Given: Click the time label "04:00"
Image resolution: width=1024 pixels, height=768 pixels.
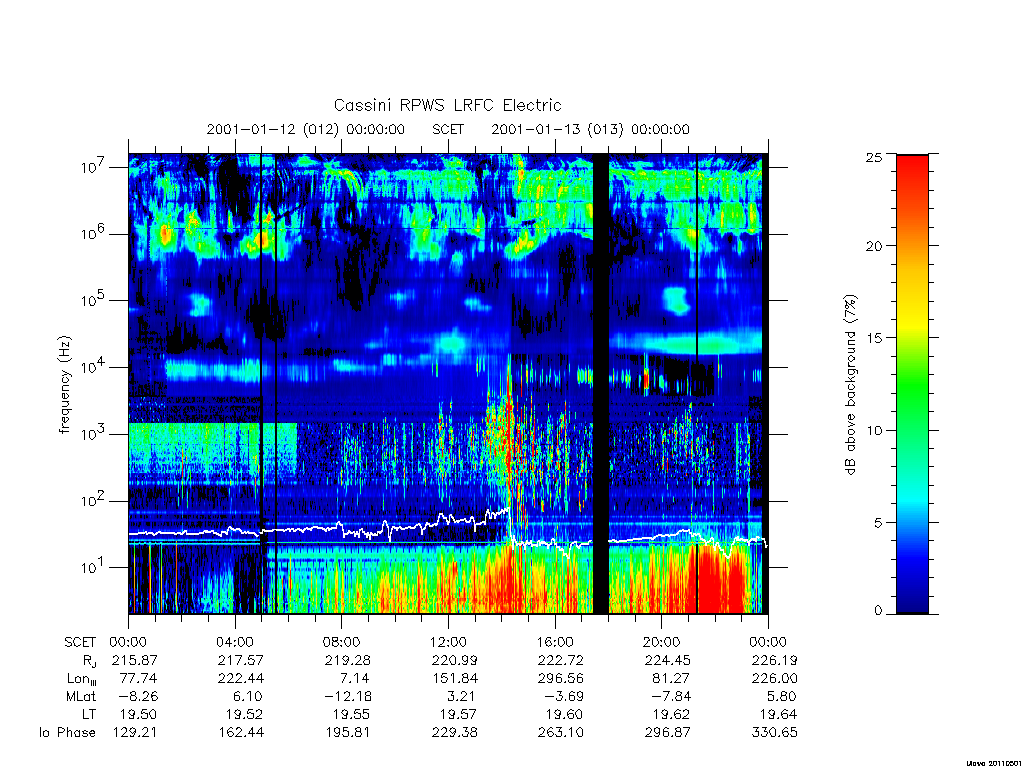Looking at the screenshot, I should pyautogui.click(x=235, y=642).
